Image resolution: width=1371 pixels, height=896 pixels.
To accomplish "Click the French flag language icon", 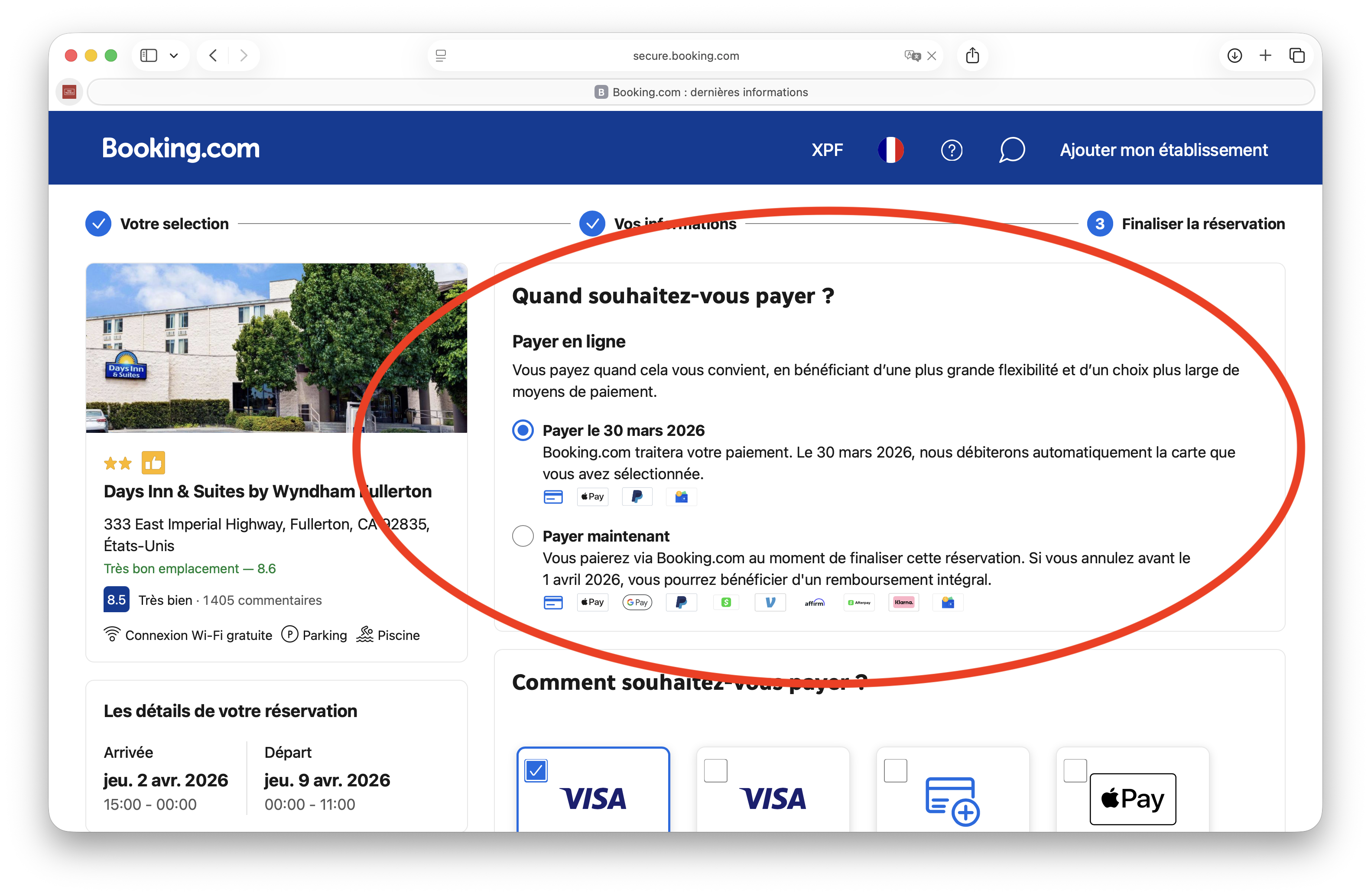I will (890, 150).
